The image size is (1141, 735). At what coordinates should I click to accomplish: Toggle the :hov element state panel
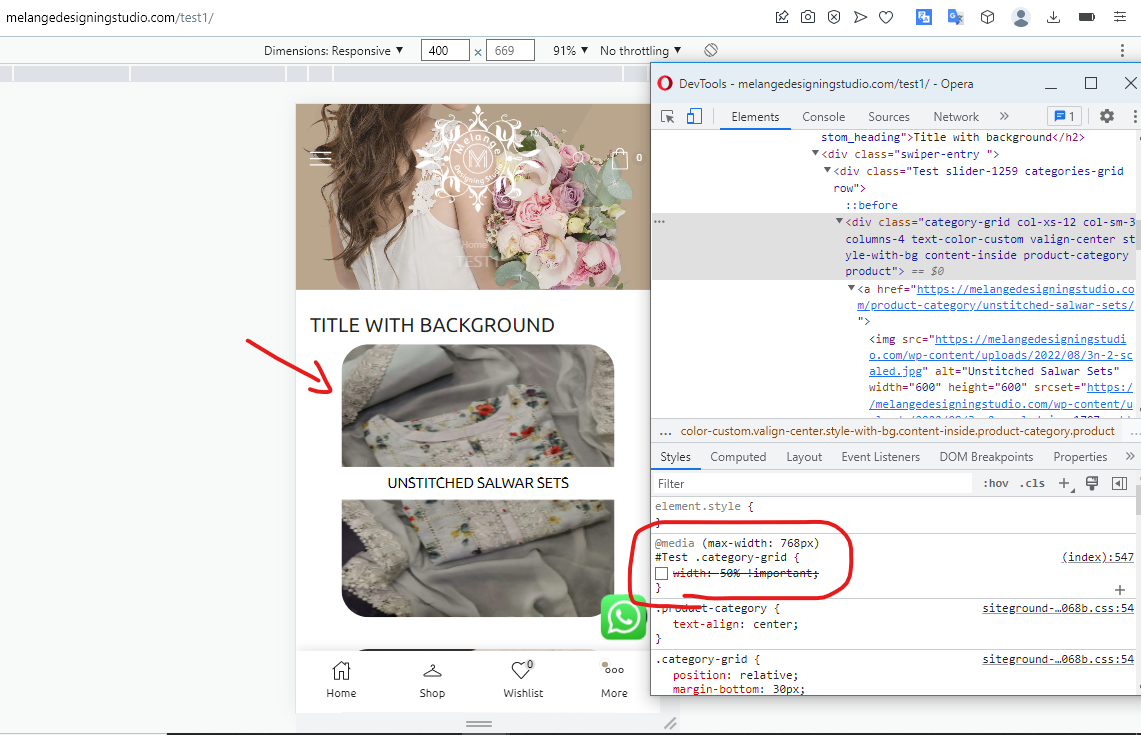click(995, 483)
